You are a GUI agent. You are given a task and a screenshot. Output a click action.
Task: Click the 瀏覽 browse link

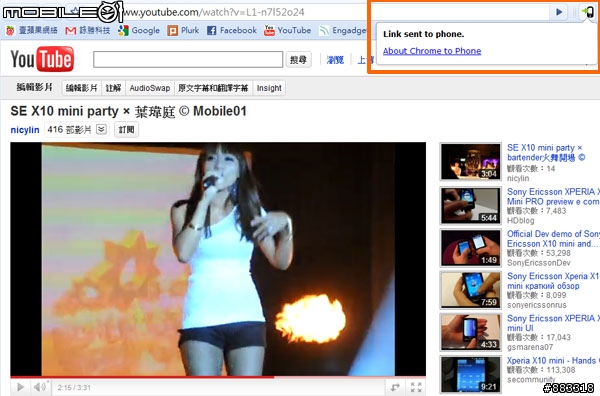click(335, 60)
